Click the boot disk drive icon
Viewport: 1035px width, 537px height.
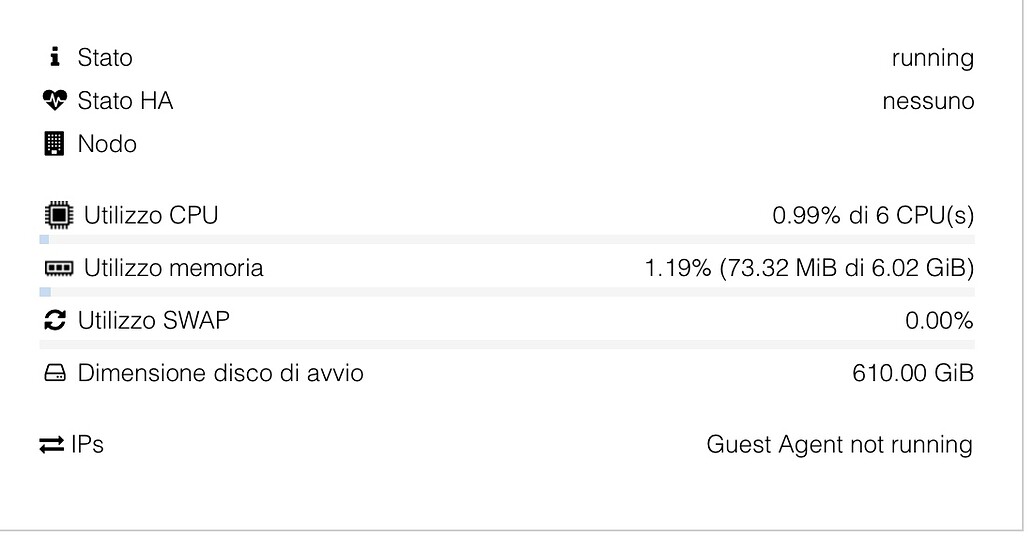55,374
